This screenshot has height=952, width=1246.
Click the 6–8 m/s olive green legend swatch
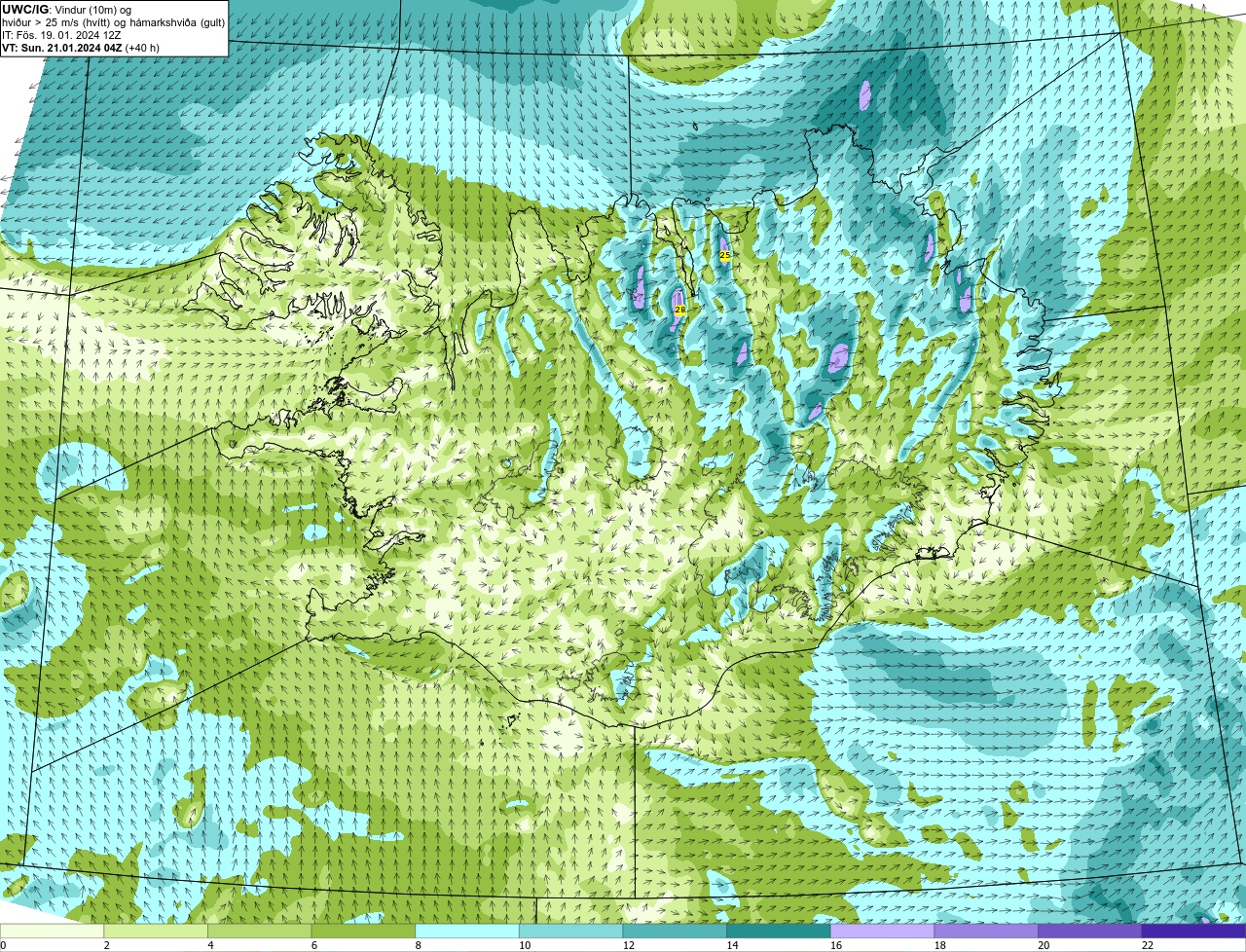pos(363,931)
